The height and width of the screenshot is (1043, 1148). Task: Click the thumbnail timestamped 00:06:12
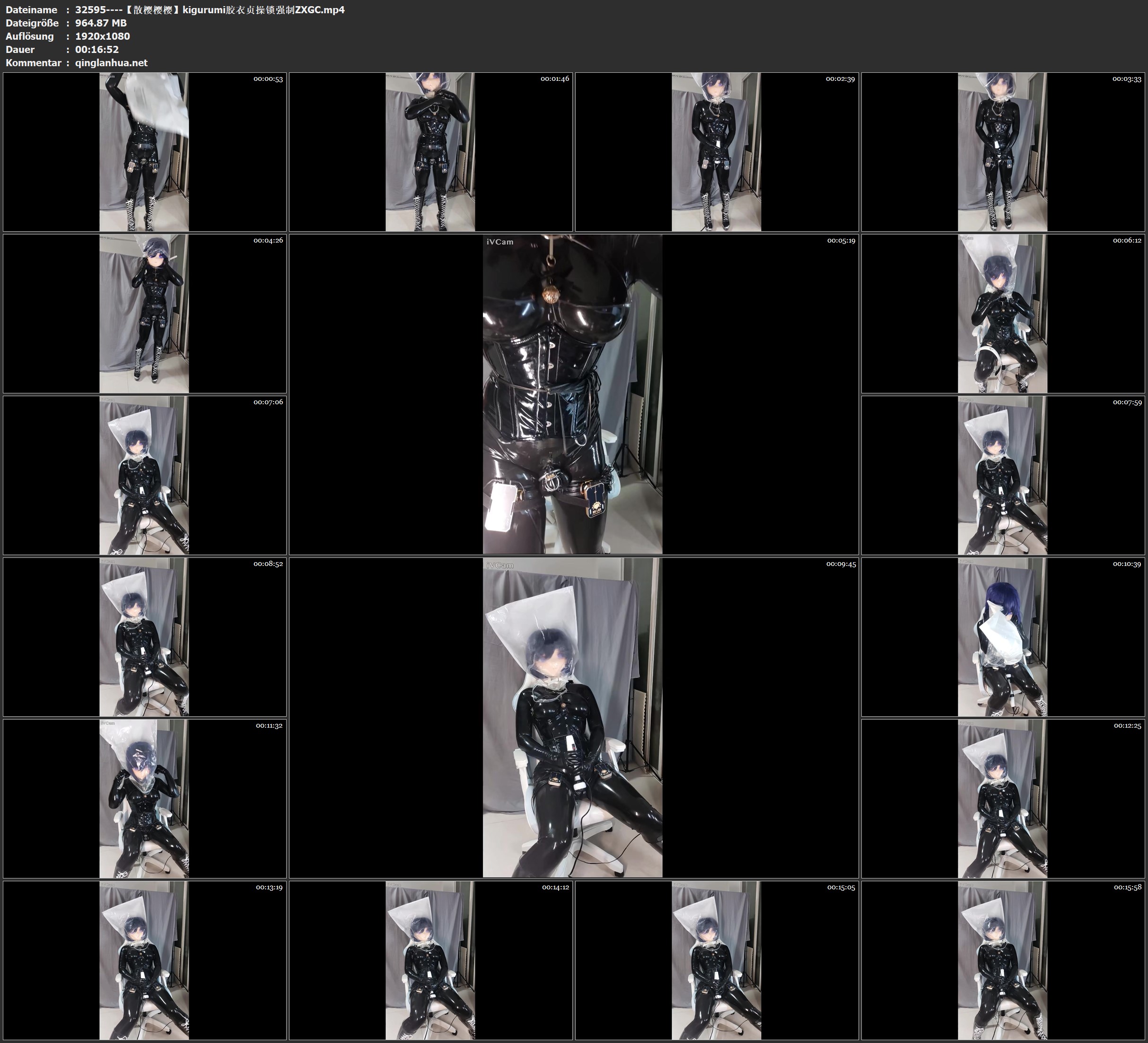[x=1002, y=313]
